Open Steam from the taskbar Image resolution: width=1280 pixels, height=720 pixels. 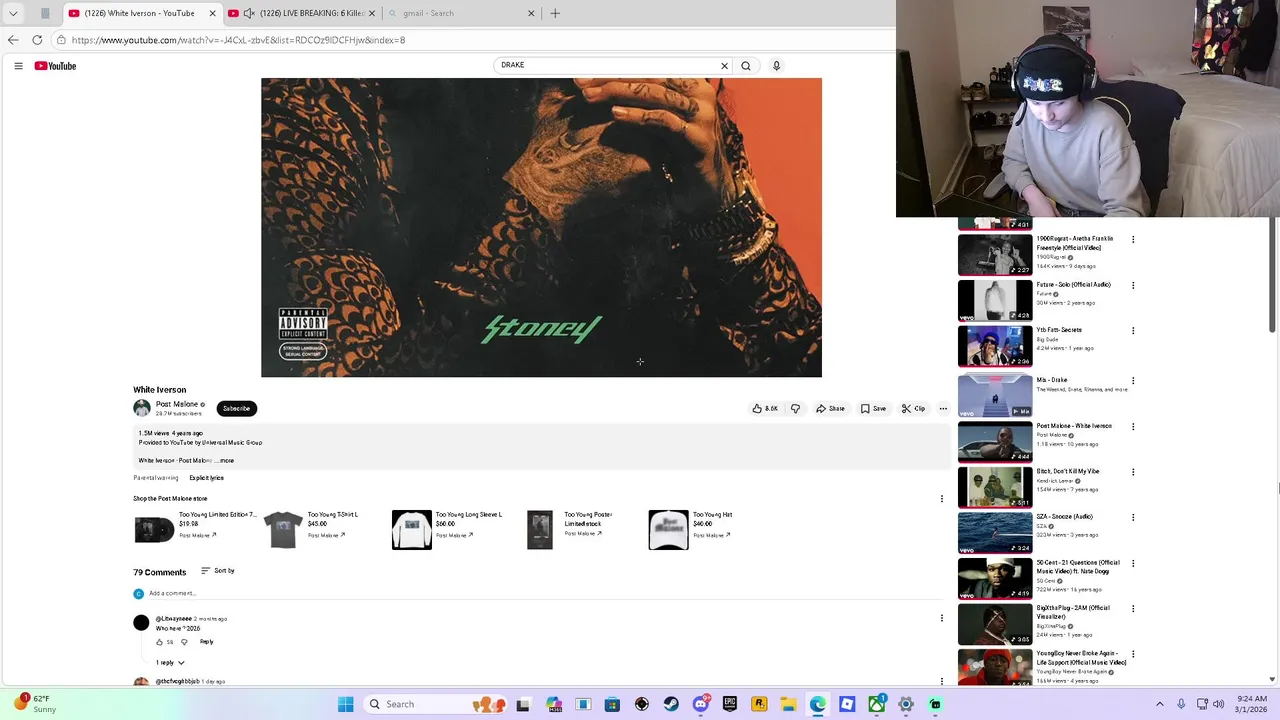pos(671,704)
